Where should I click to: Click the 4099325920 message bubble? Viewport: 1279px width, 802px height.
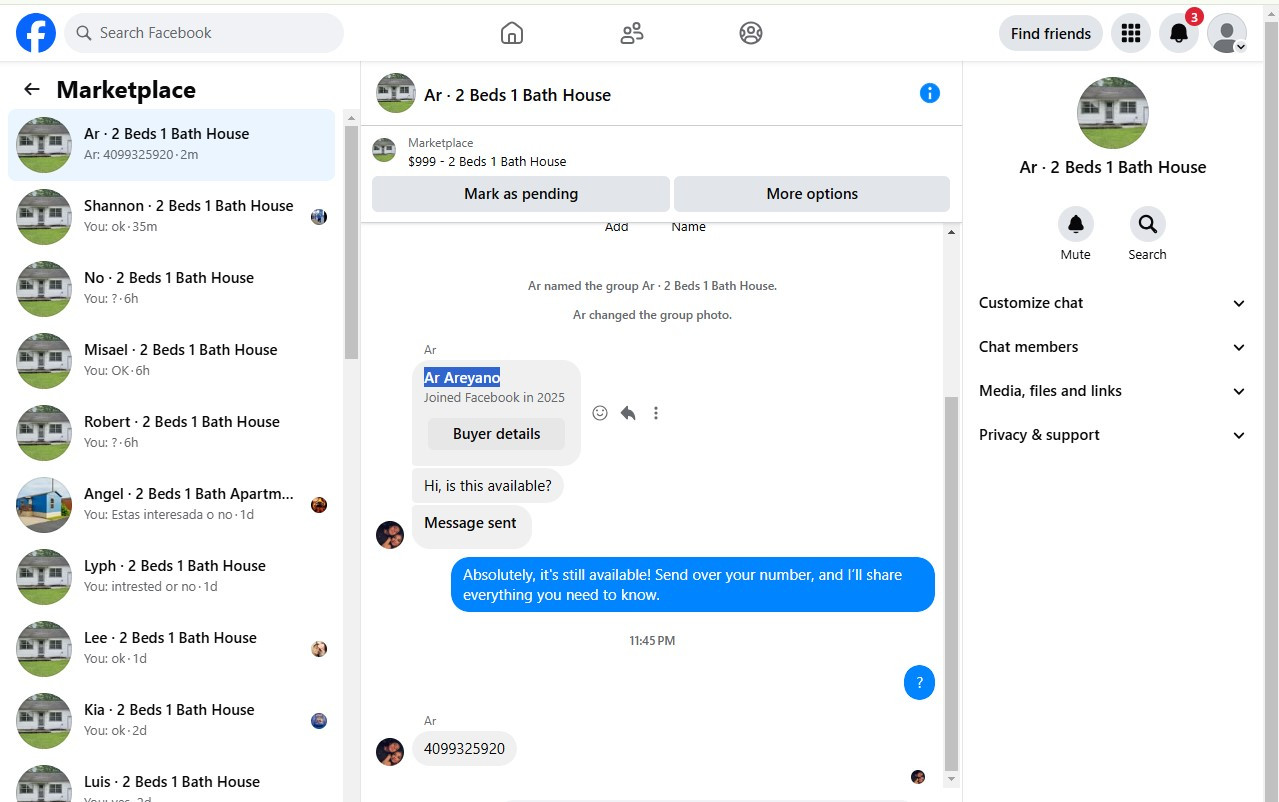coord(464,748)
